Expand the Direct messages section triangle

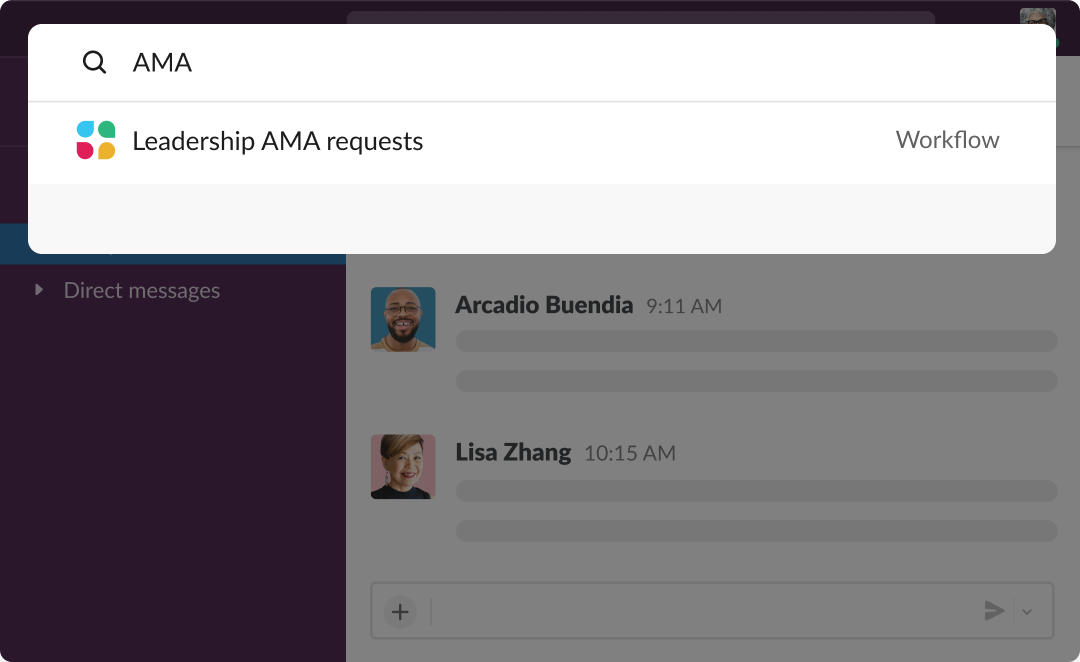click(39, 290)
